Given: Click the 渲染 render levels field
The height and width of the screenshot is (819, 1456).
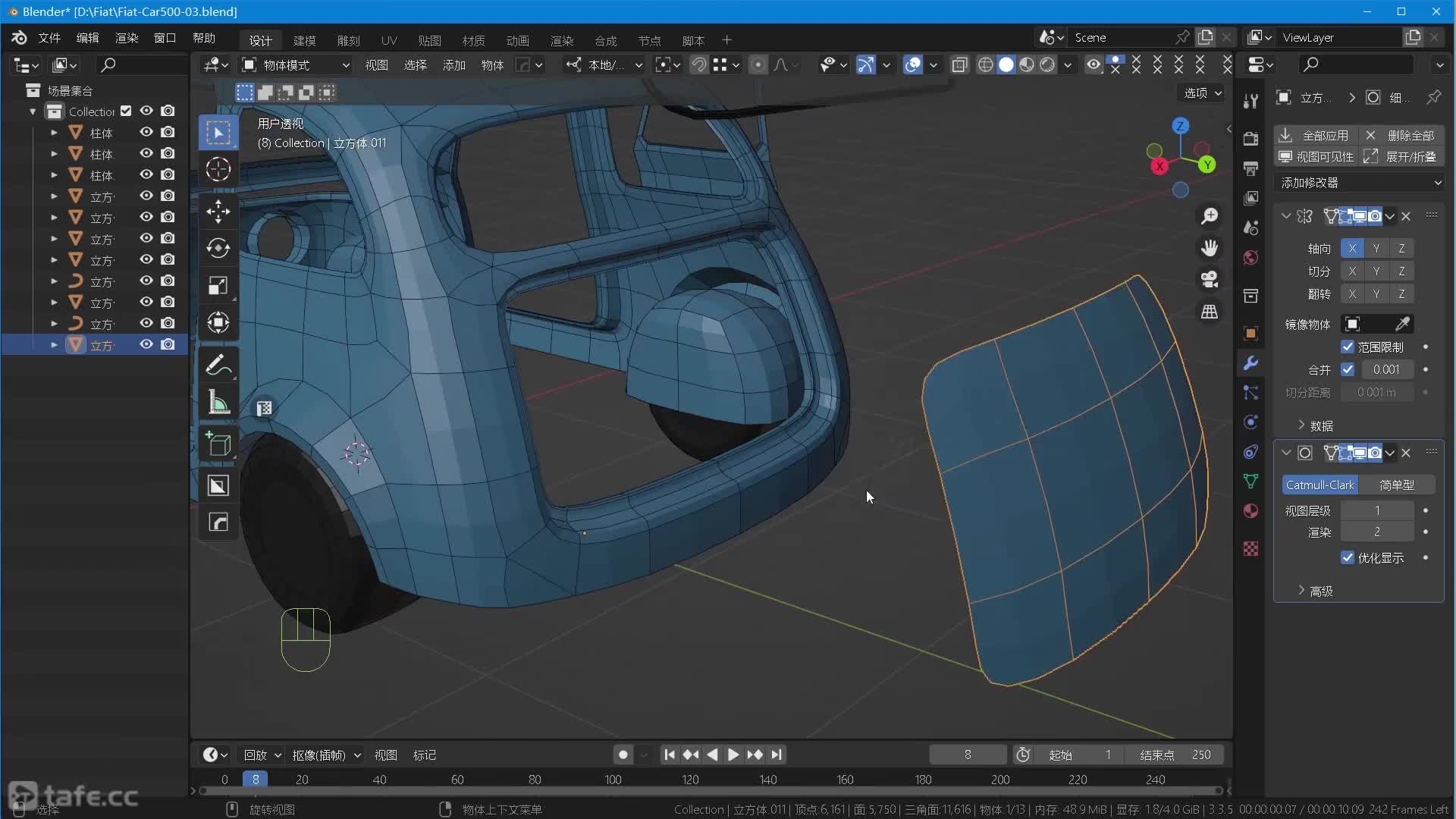Looking at the screenshot, I should [x=1377, y=532].
